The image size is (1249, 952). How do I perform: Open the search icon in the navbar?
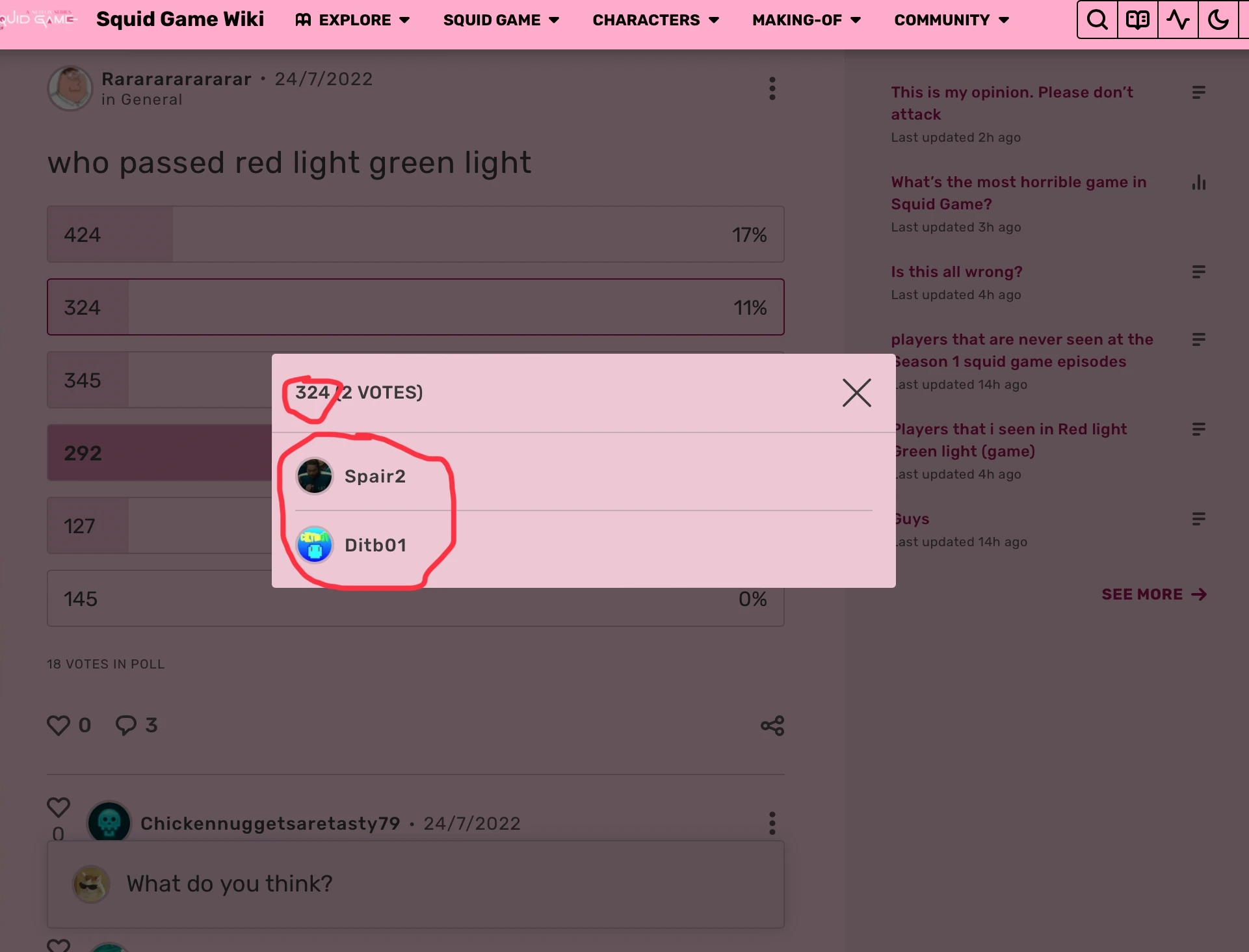1097,20
